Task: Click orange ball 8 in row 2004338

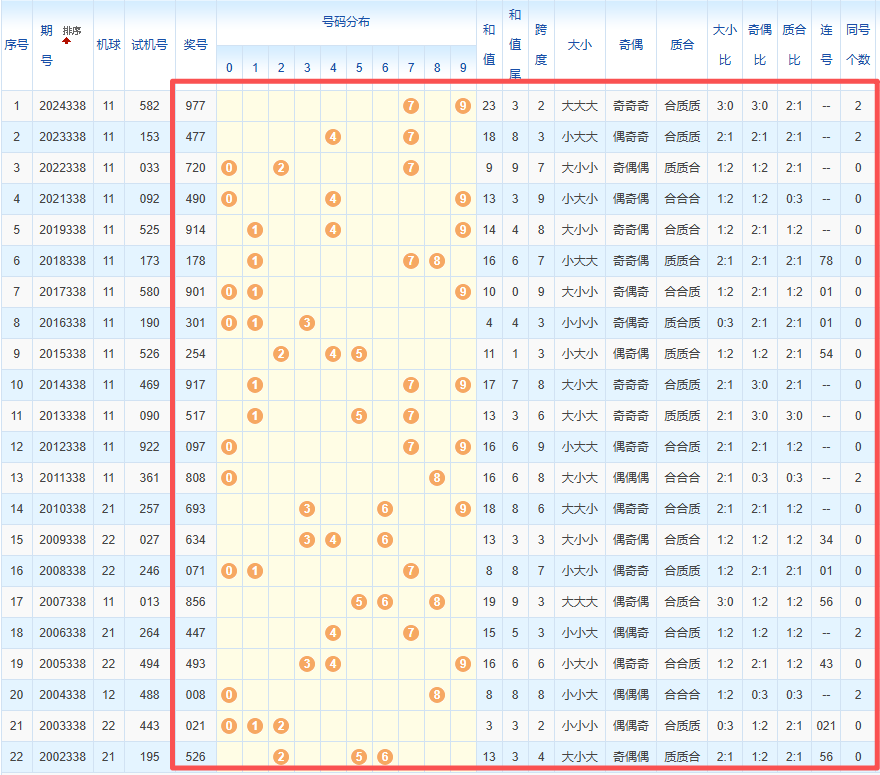Action: coord(437,694)
